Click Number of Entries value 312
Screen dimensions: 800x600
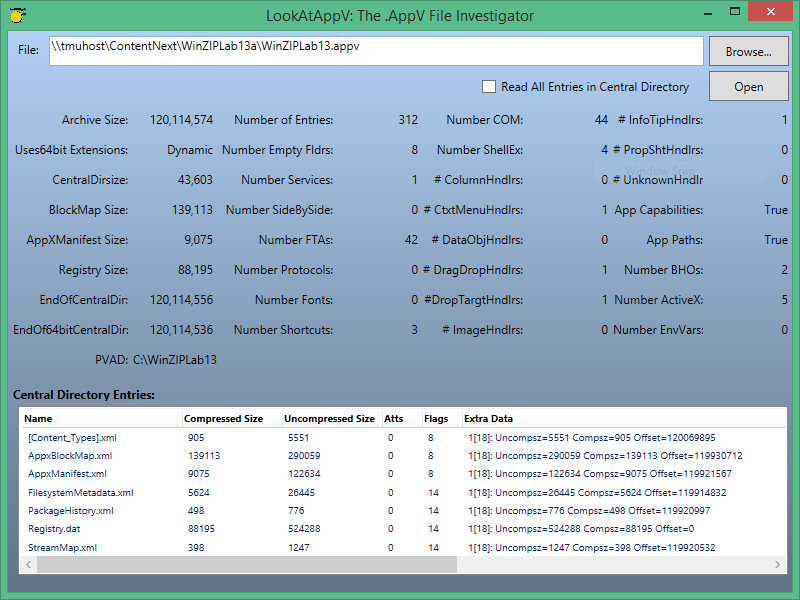pyautogui.click(x=408, y=120)
